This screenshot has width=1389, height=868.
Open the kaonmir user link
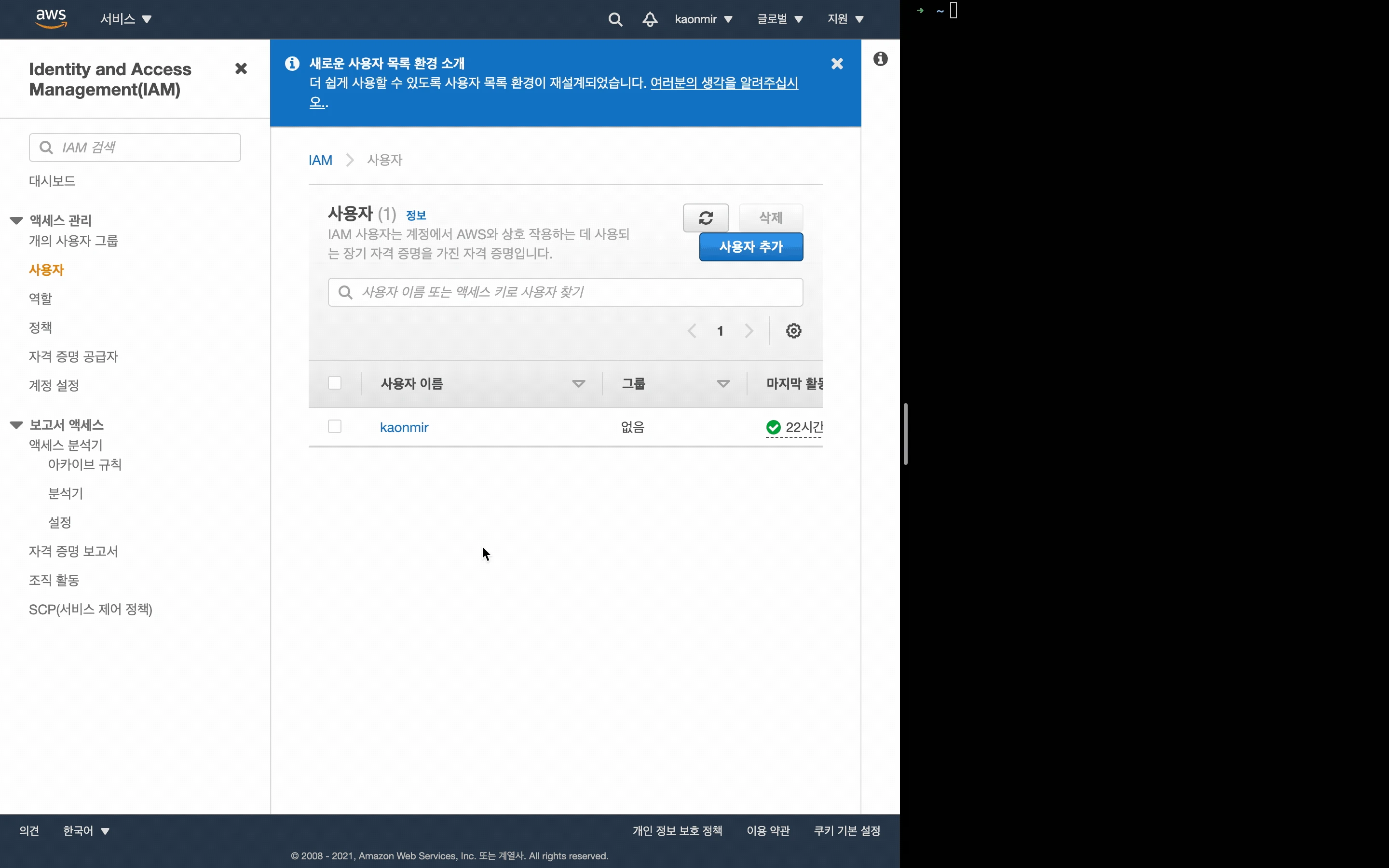tap(404, 427)
